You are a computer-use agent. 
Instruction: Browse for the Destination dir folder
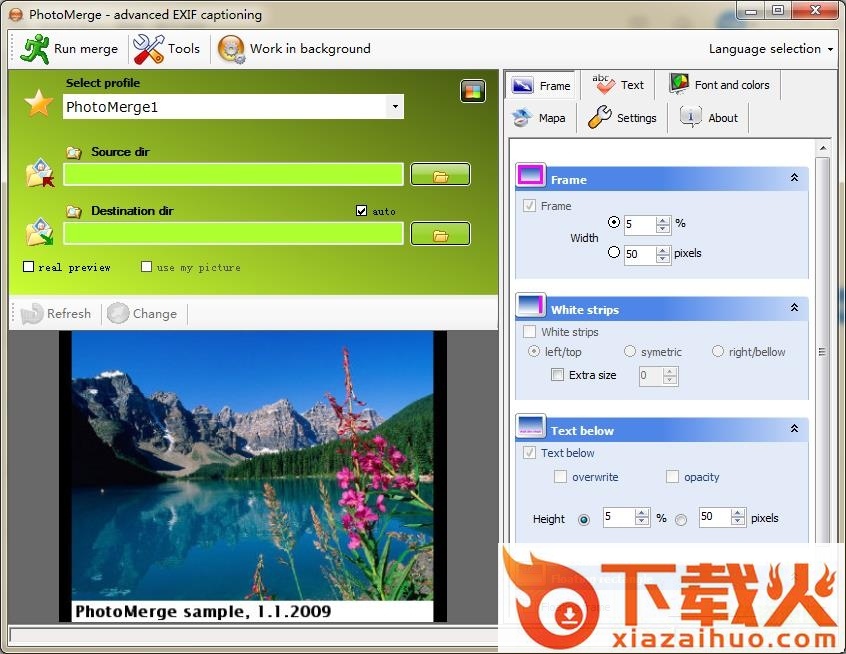point(440,234)
